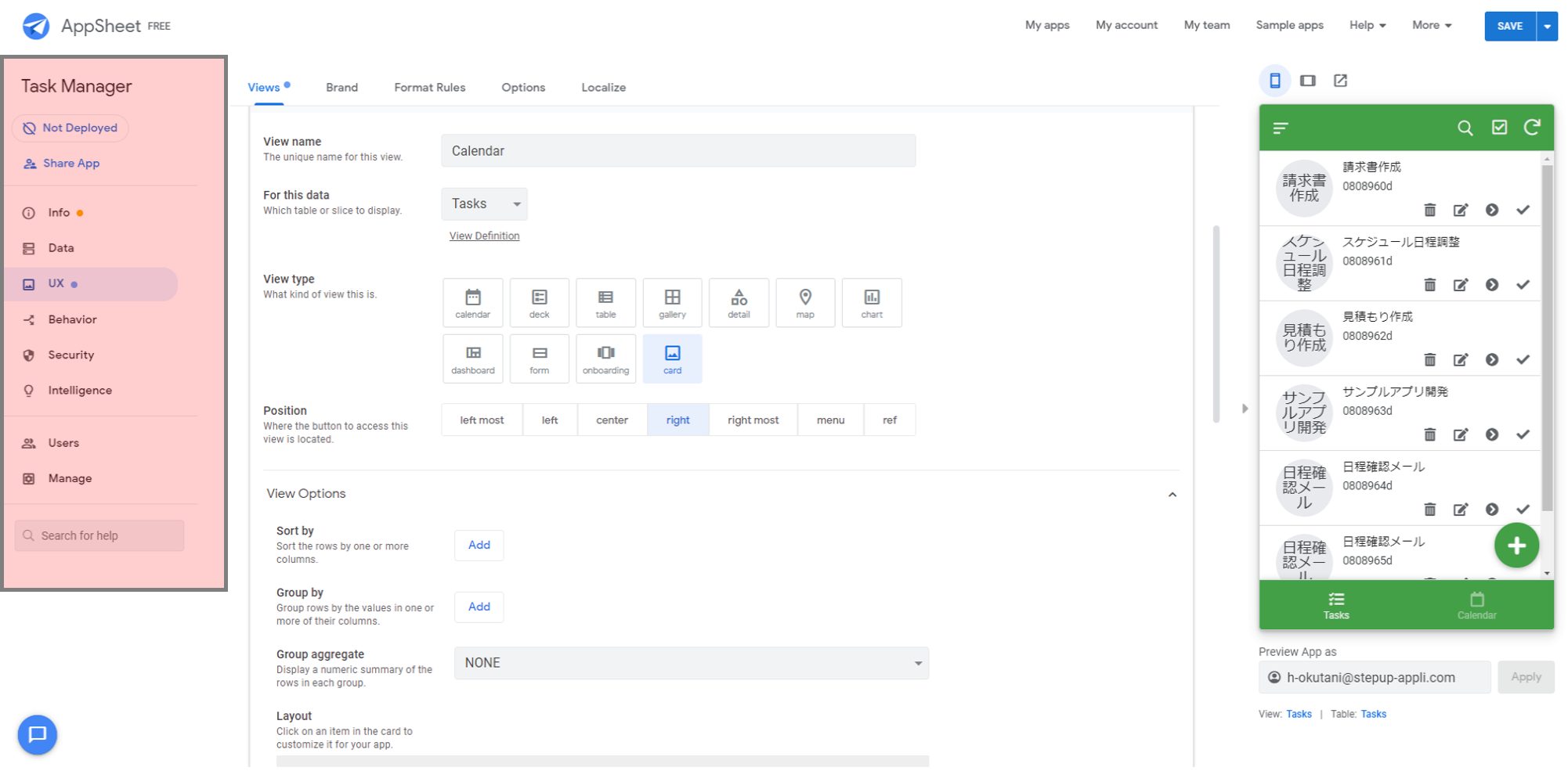Image resolution: width=1568 pixels, height=771 pixels.
Task: Open the Tasks data table dropdown
Action: 484,204
